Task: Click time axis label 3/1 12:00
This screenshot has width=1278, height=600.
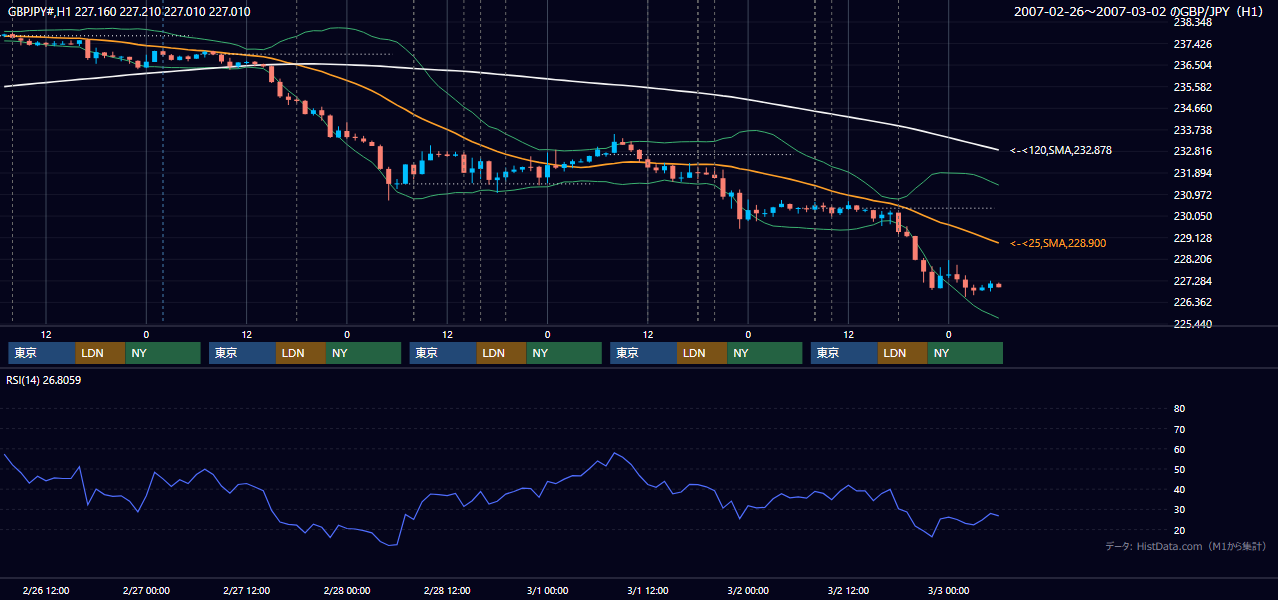Action: coord(647,590)
